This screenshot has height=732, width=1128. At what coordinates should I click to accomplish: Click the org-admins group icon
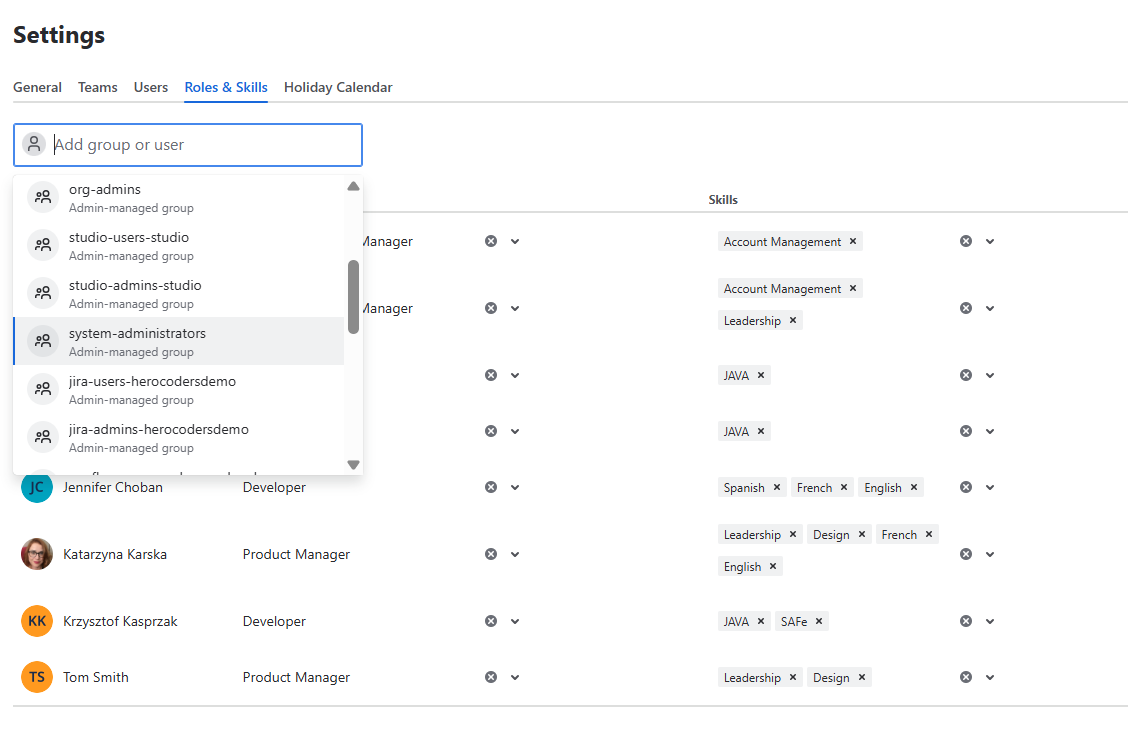(43, 197)
